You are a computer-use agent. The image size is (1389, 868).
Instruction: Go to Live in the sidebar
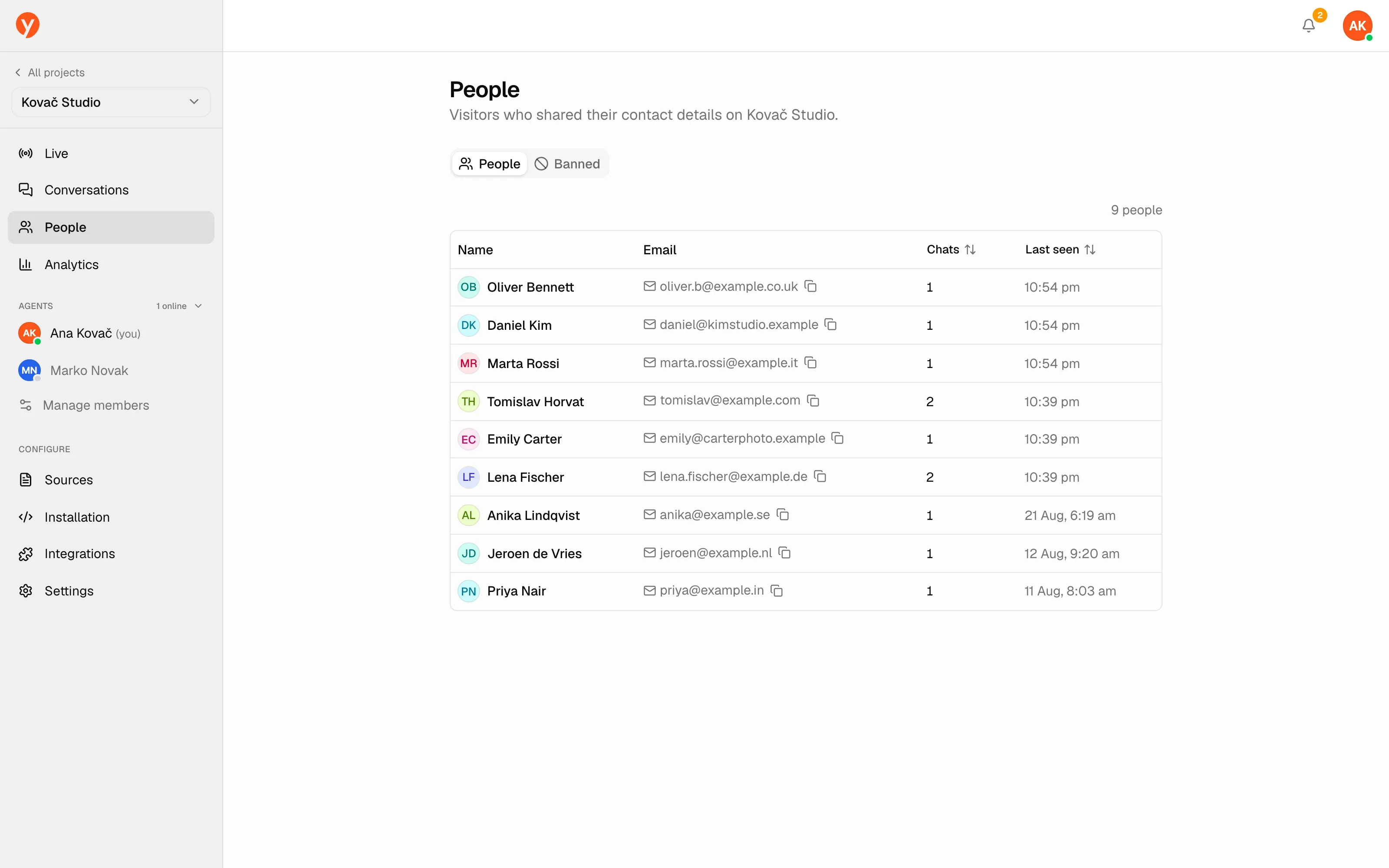pyautogui.click(x=111, y=153)
